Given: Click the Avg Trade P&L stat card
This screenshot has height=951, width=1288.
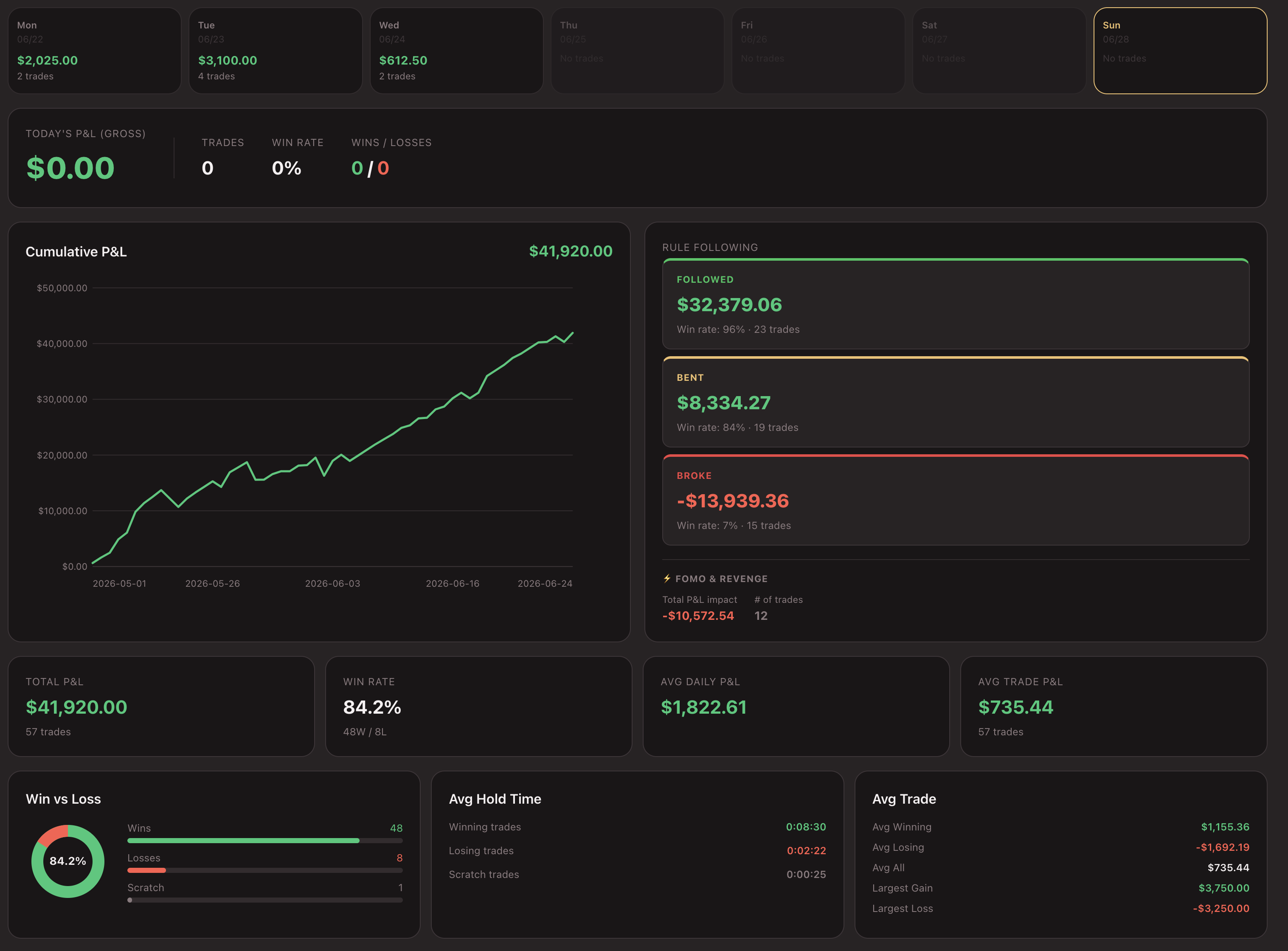Looking at the screenshot, I should [x=1114, y=706].
